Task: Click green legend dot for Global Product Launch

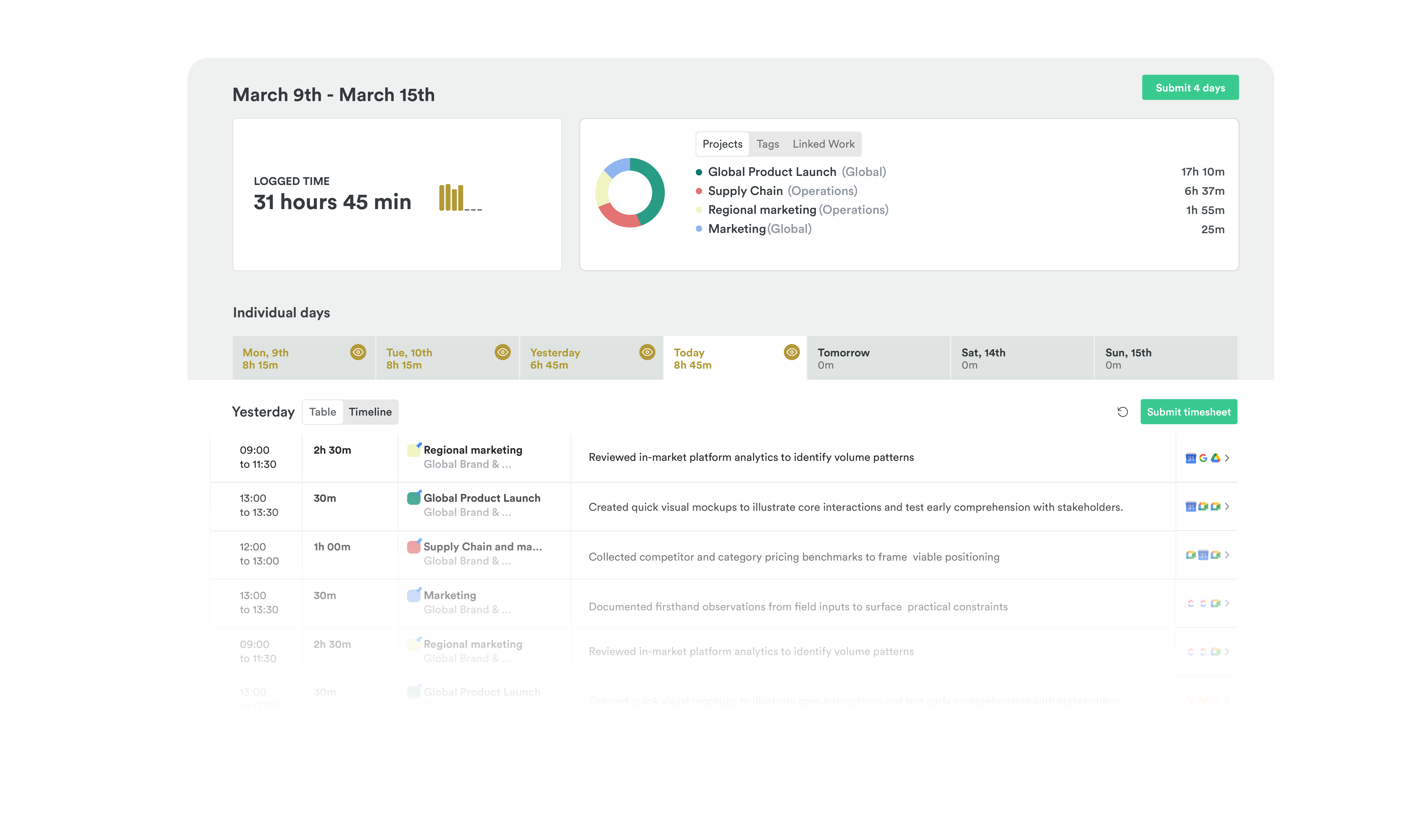Action: 699,172
